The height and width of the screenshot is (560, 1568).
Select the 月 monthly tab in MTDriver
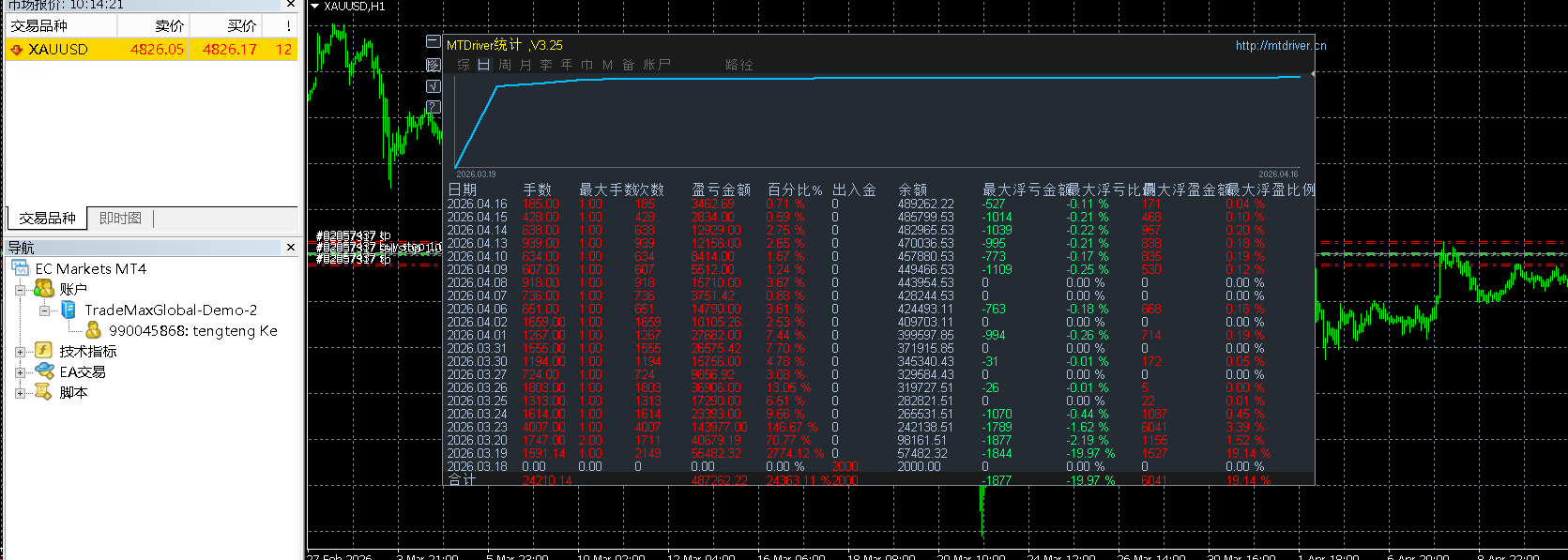pyautogui.click(x=525, y=65)
